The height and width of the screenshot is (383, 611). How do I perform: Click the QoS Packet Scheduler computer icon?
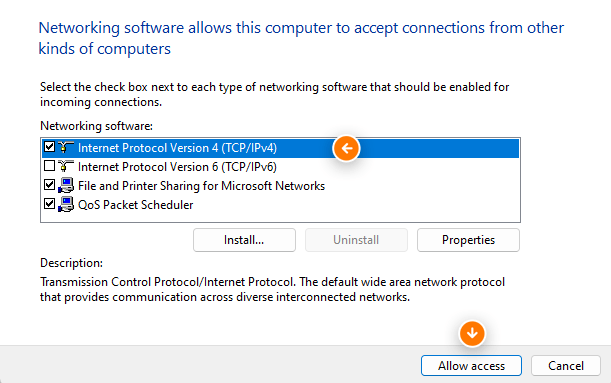point(66,205)
